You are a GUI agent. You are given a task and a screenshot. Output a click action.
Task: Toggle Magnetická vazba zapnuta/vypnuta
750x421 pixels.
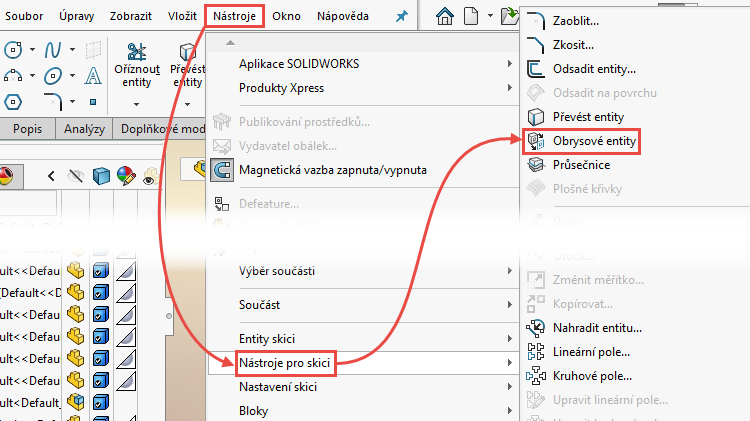tap(364, 170)
